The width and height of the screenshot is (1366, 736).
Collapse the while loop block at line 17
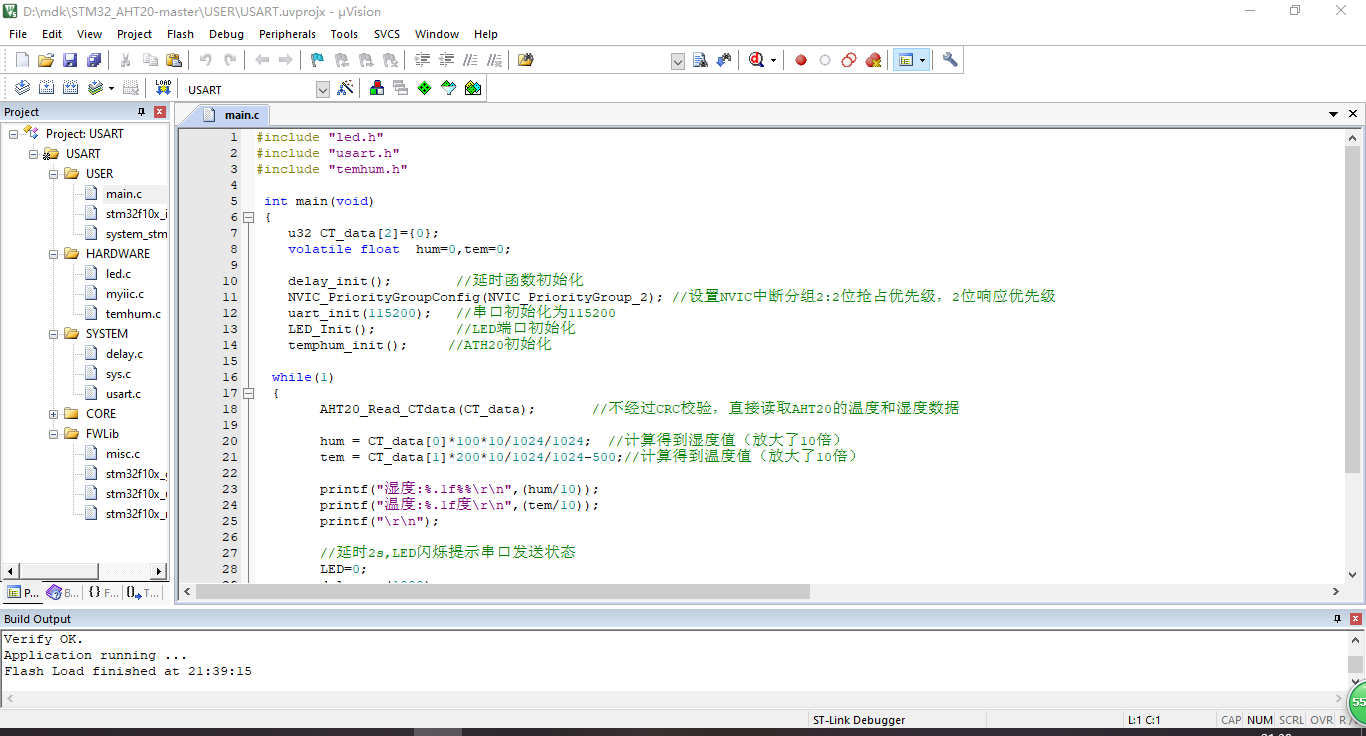(x=247, y=393)
